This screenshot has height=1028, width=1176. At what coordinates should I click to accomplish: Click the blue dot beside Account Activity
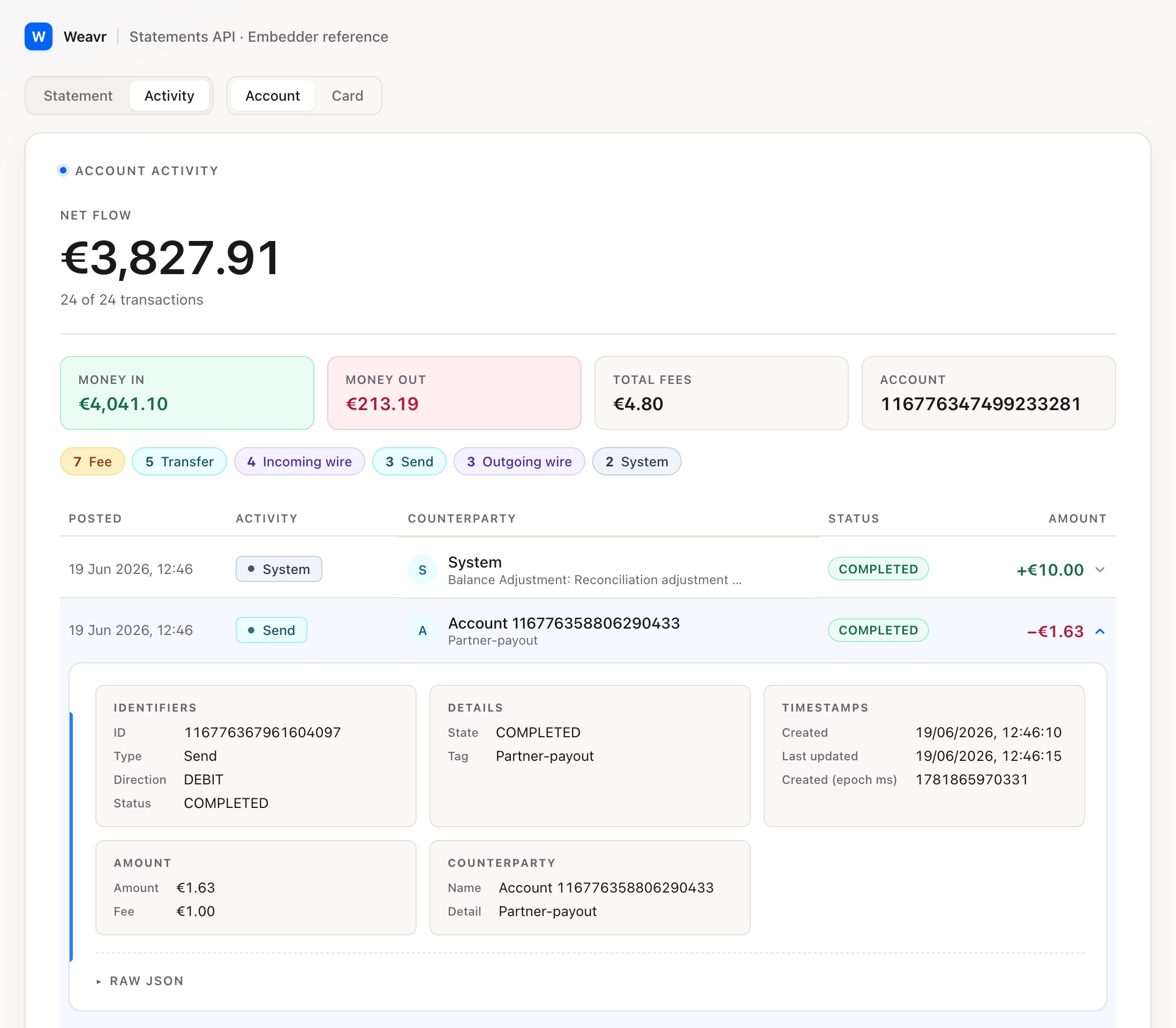tap(63, 170)
